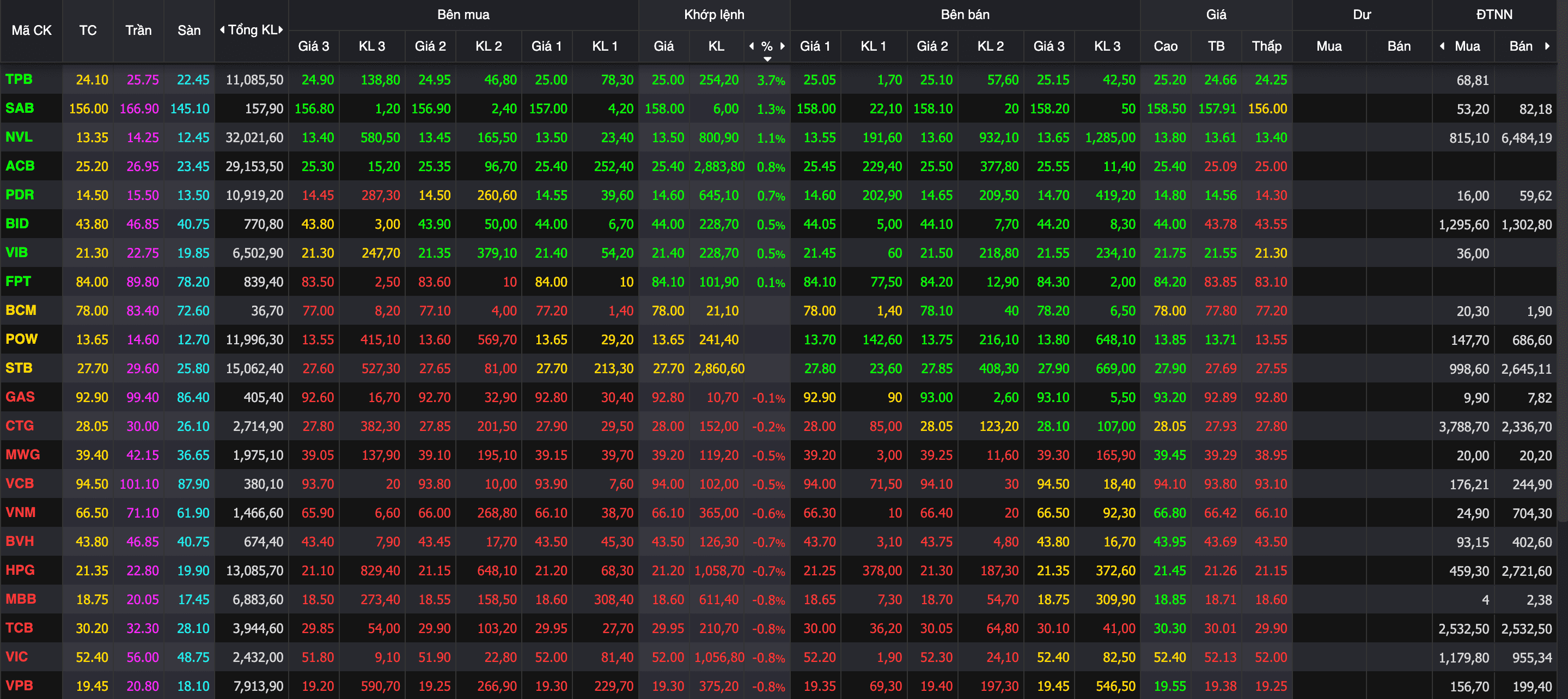The image size is (1568, 699).
Task: Click left arrow before ĐTNN Mua header
Action: [x=1442, y=46]
